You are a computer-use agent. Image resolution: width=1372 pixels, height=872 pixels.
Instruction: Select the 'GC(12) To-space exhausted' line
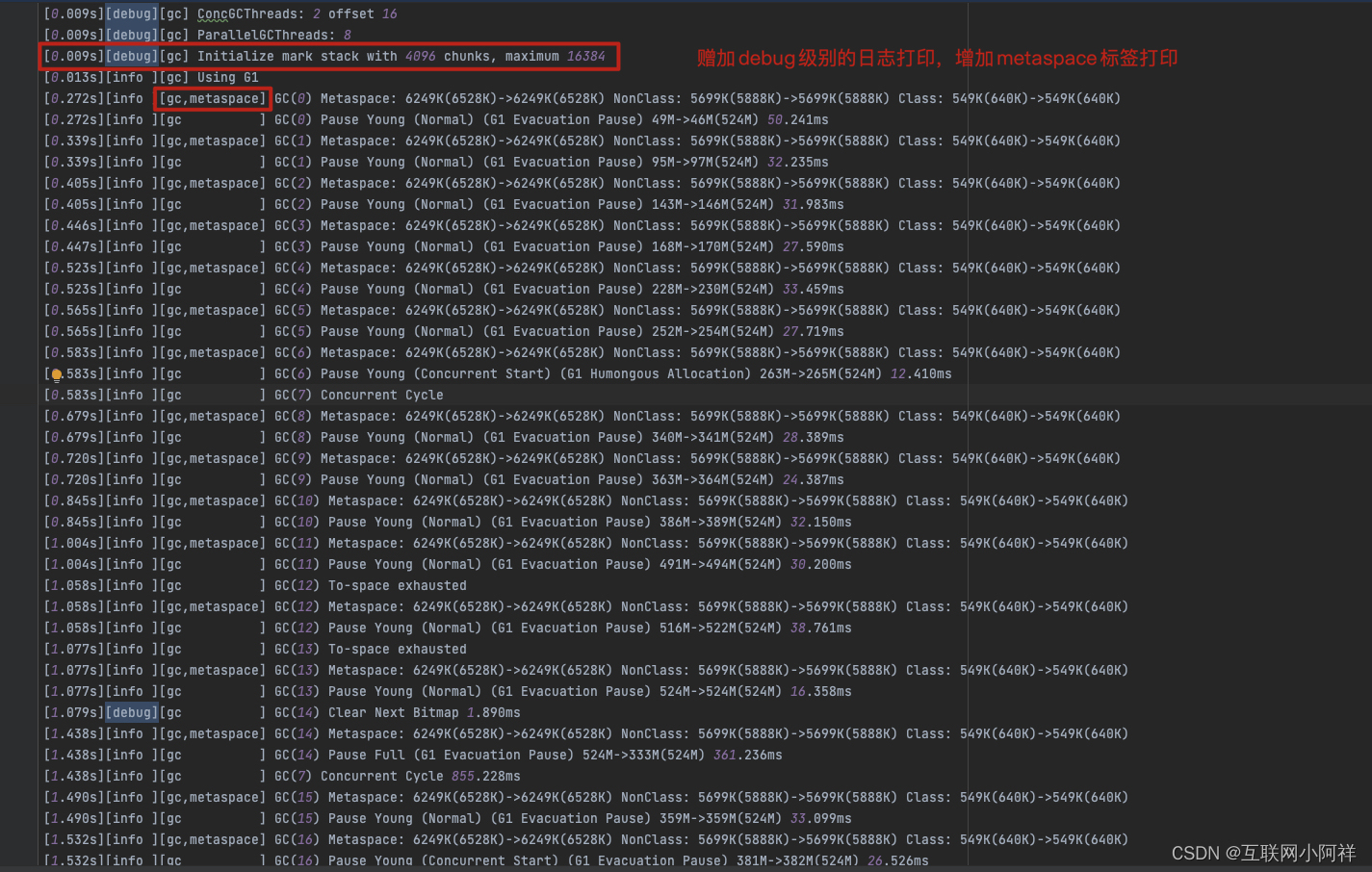click(x=255, y=585)
